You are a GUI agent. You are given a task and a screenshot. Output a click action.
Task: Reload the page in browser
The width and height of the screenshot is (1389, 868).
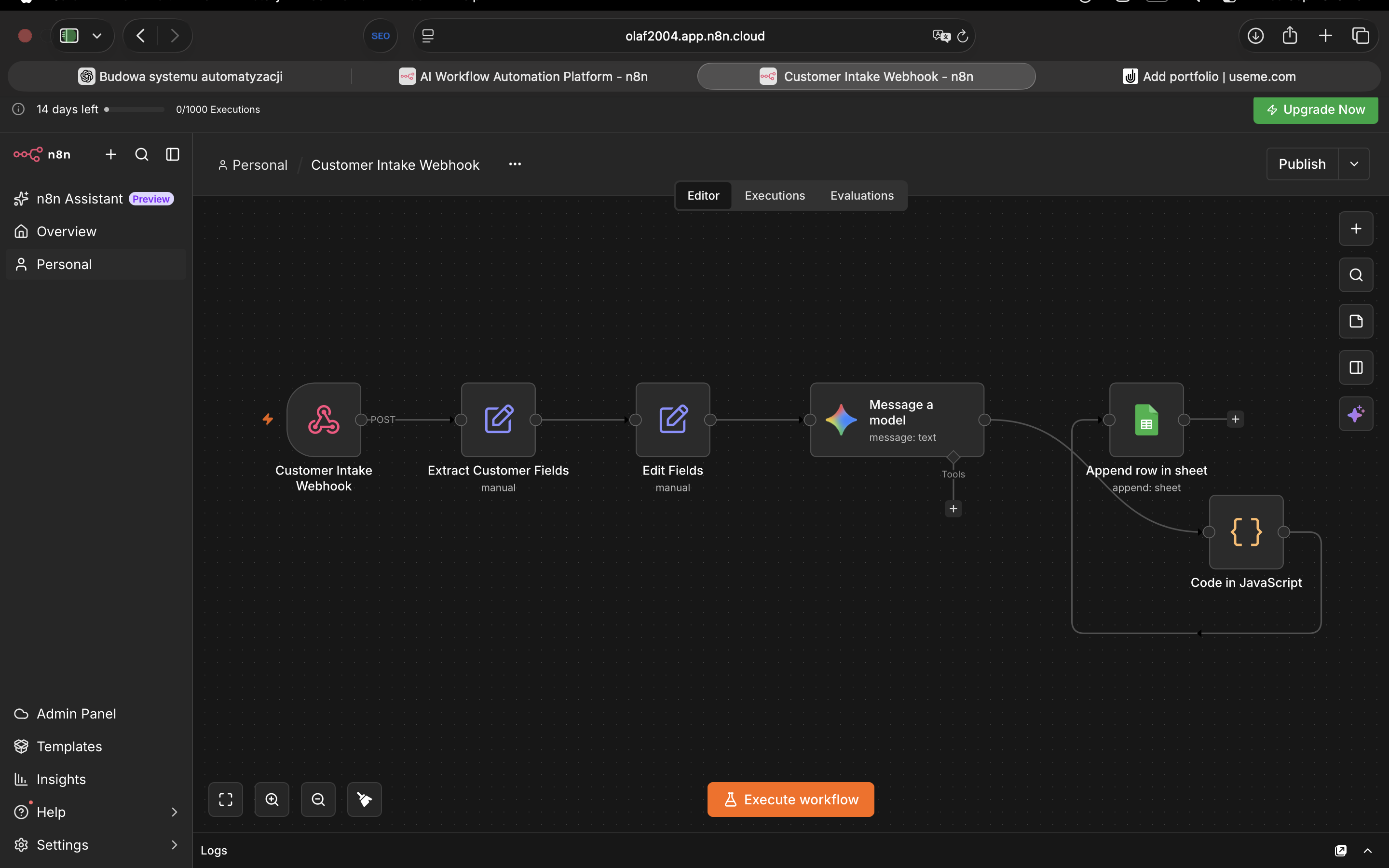(963, 36)
